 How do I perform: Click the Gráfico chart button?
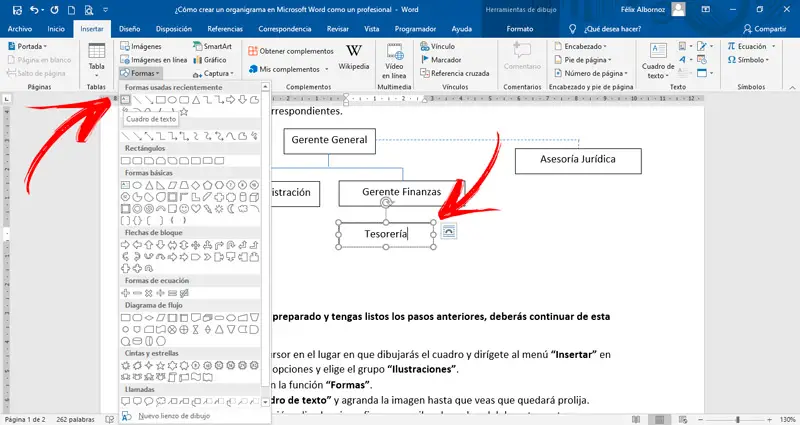210,60
